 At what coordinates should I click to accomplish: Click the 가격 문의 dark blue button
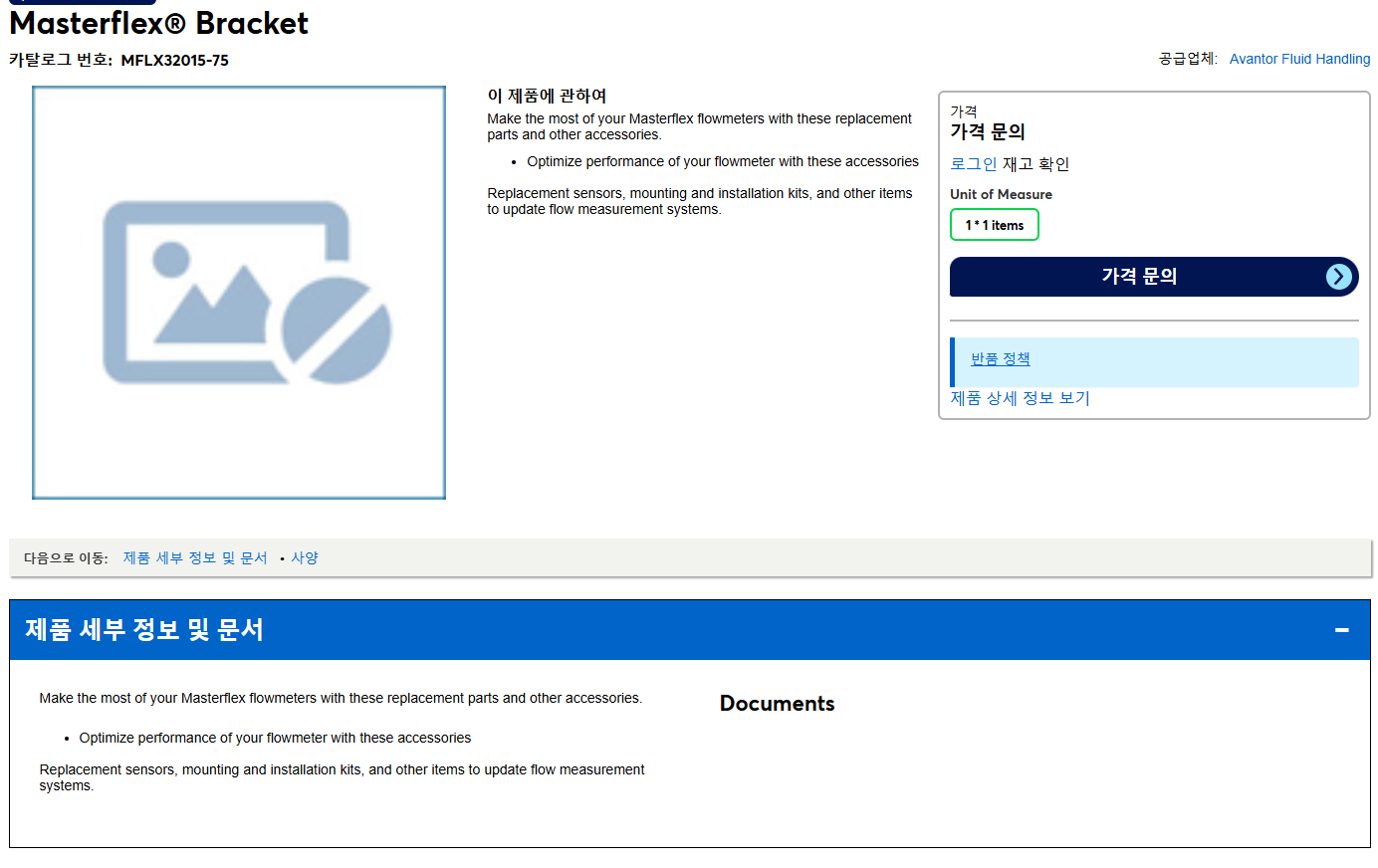[x=1154, y=277]
